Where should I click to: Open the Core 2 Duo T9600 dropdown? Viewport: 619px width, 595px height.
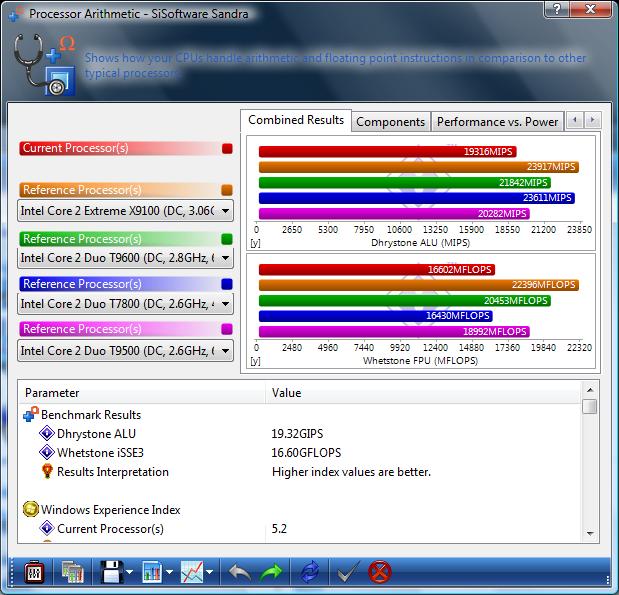(125, 258)
